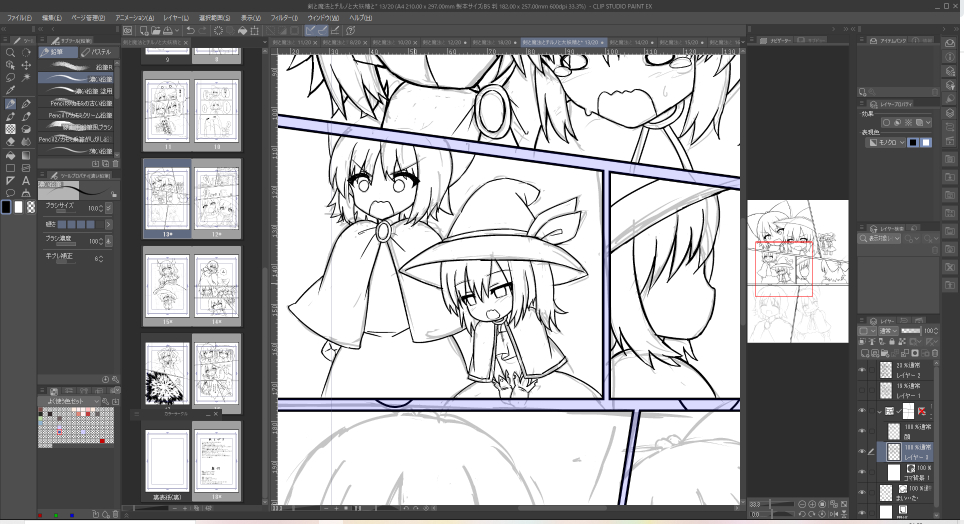The image size is (964, 524).
Task: Select the 鉛筆R brush sub tool
Action: [77, 66]
